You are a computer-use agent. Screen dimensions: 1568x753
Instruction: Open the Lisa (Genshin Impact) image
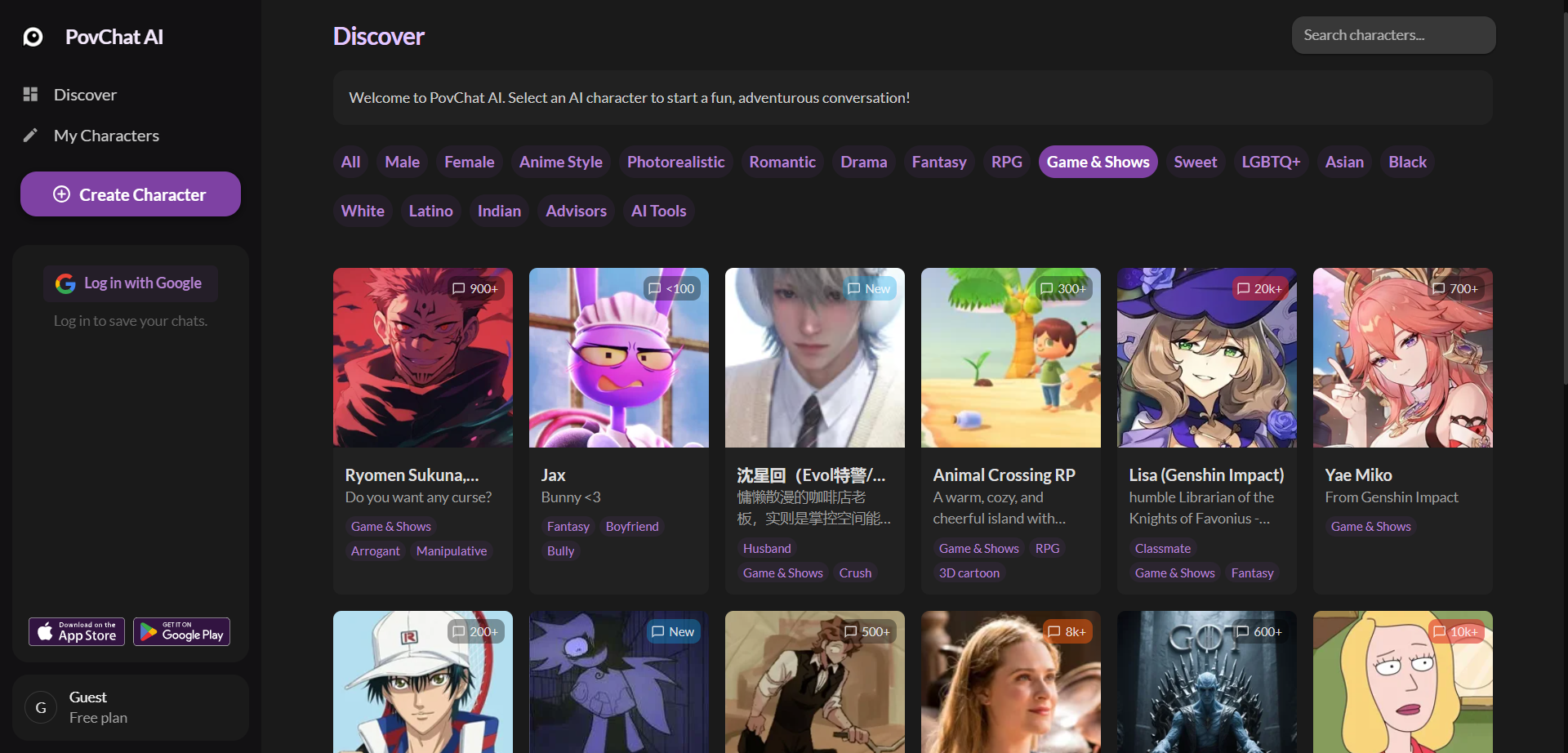coord(1207,358)
